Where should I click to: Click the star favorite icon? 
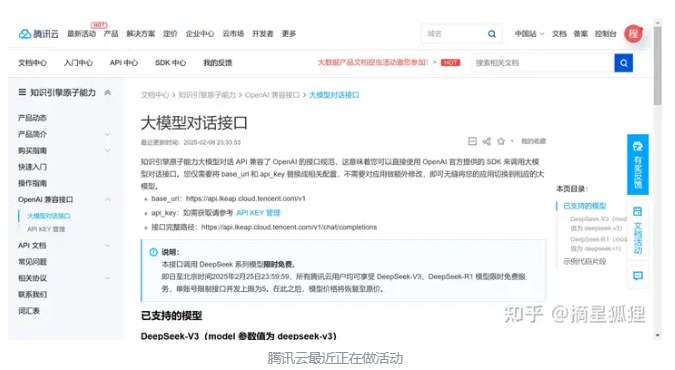(501, 141)
